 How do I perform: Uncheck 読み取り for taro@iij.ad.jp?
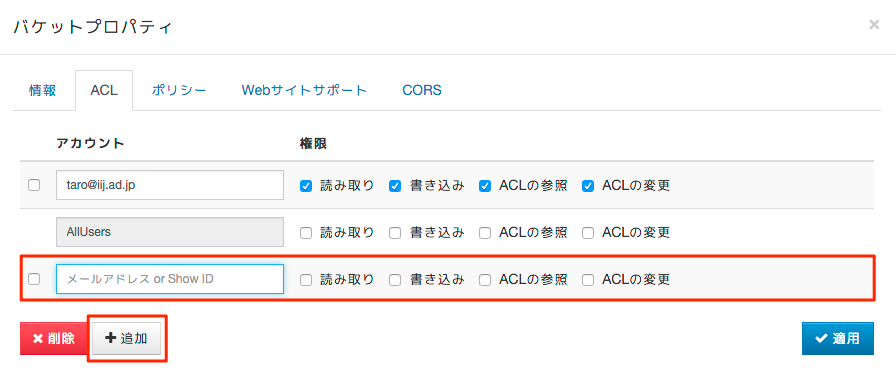306,186
